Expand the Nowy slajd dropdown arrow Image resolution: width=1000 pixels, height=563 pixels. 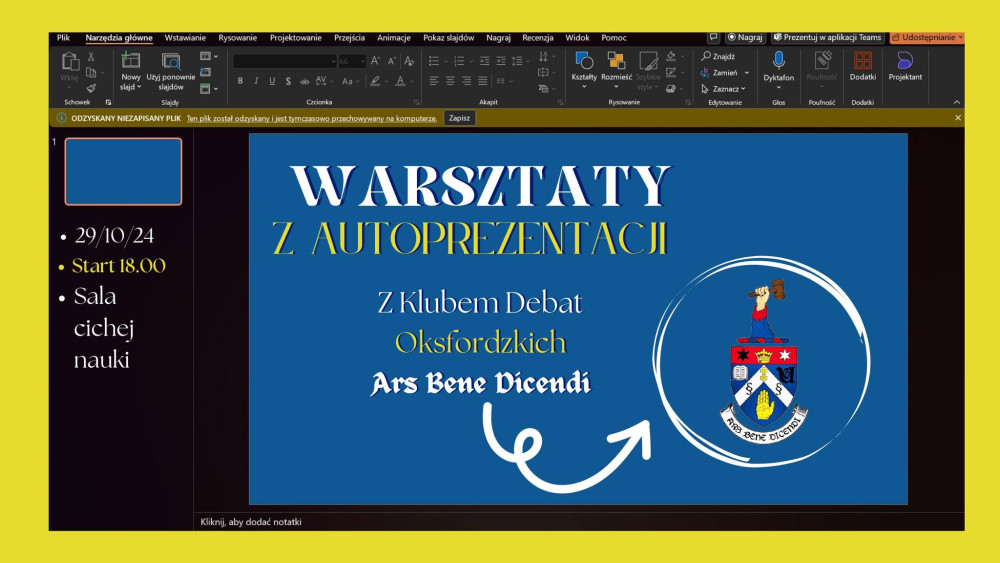[x=139, y=87]
